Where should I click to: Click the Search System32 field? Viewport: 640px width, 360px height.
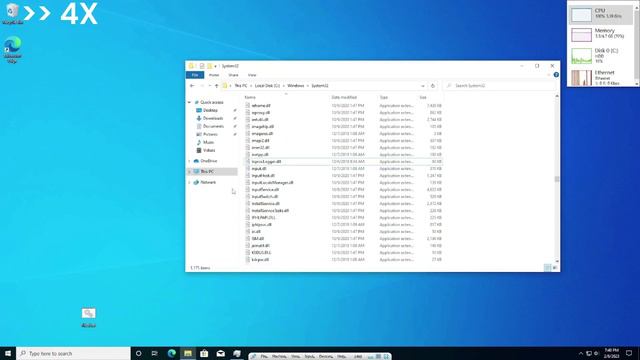(x=500, y=86)
